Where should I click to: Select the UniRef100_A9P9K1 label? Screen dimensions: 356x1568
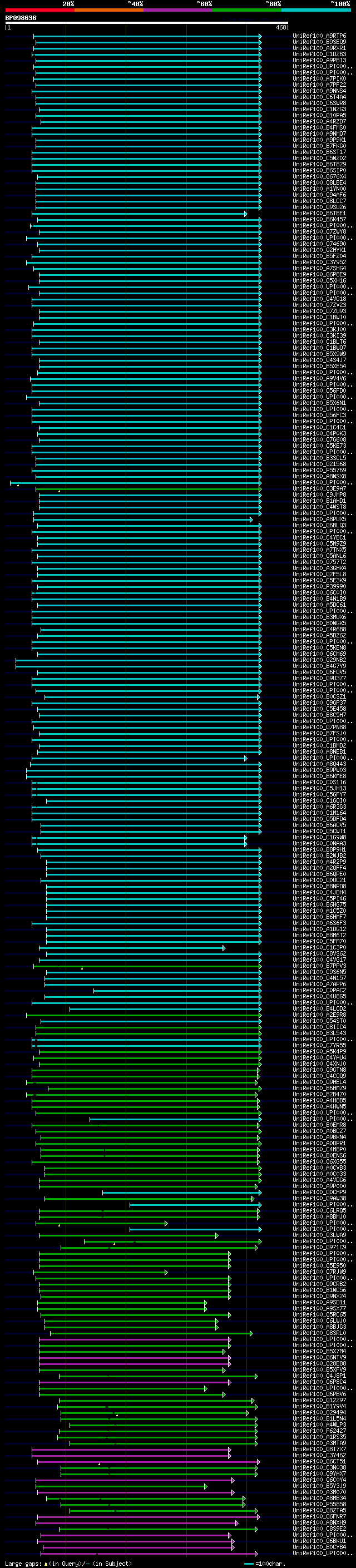(x=319, y=140)
